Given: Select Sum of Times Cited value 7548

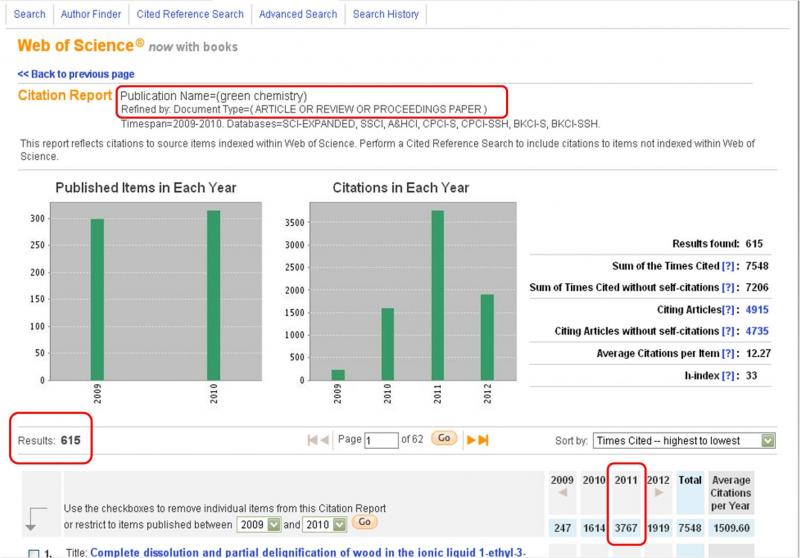Looking at the screenshot, I should point(757,266).
